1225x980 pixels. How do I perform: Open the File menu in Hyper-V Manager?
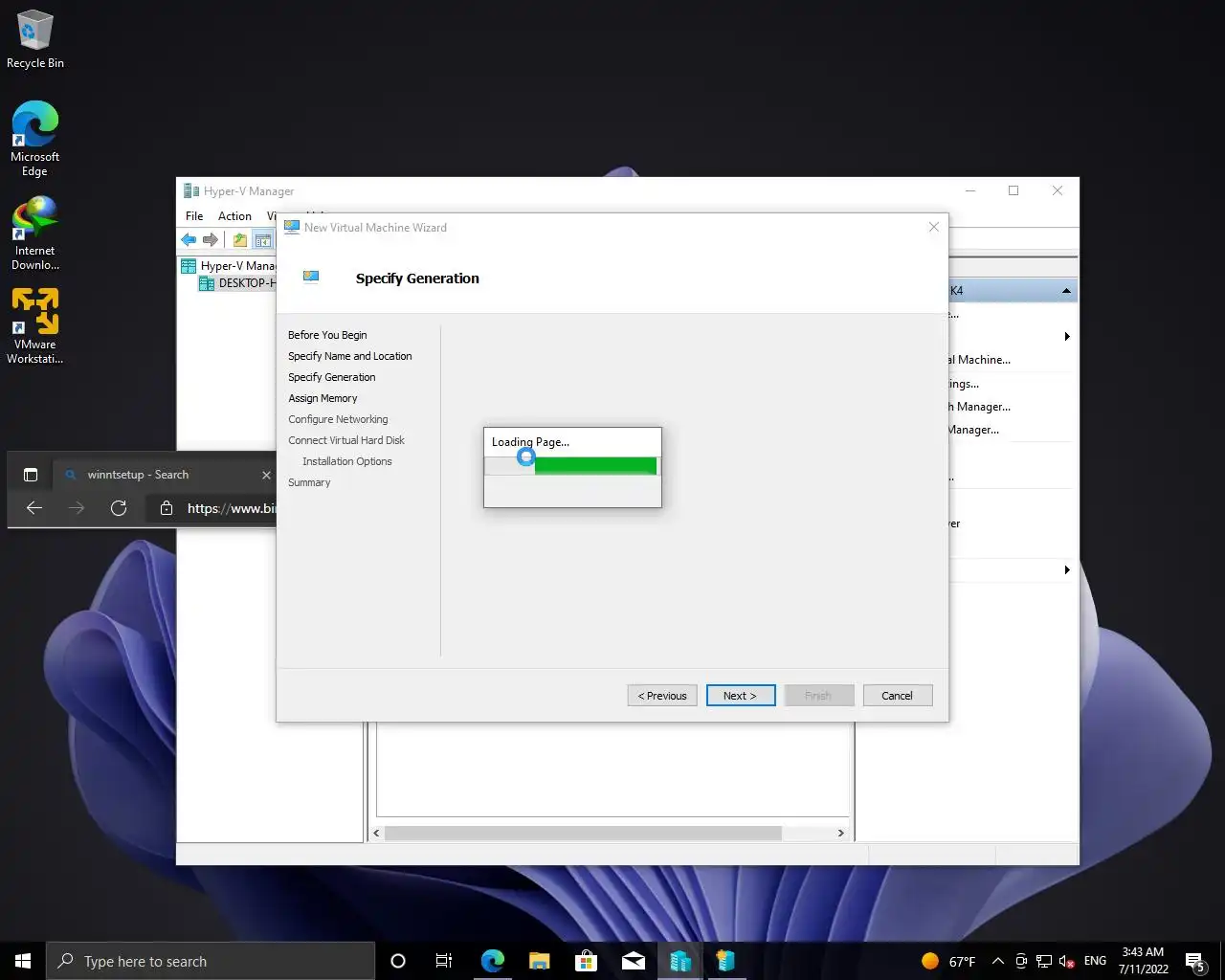coord(194,216)
